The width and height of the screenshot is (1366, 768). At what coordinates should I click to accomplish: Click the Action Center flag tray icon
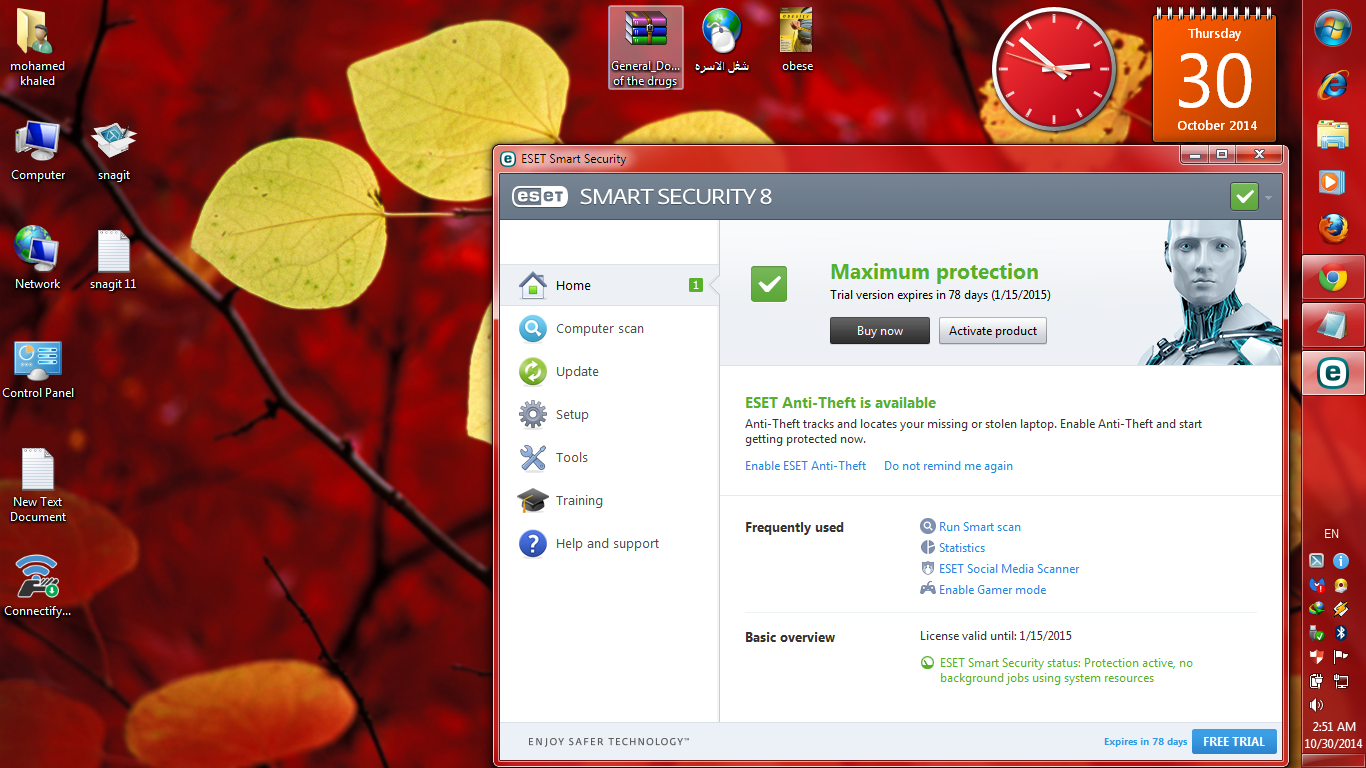[x=1341, y=657]
